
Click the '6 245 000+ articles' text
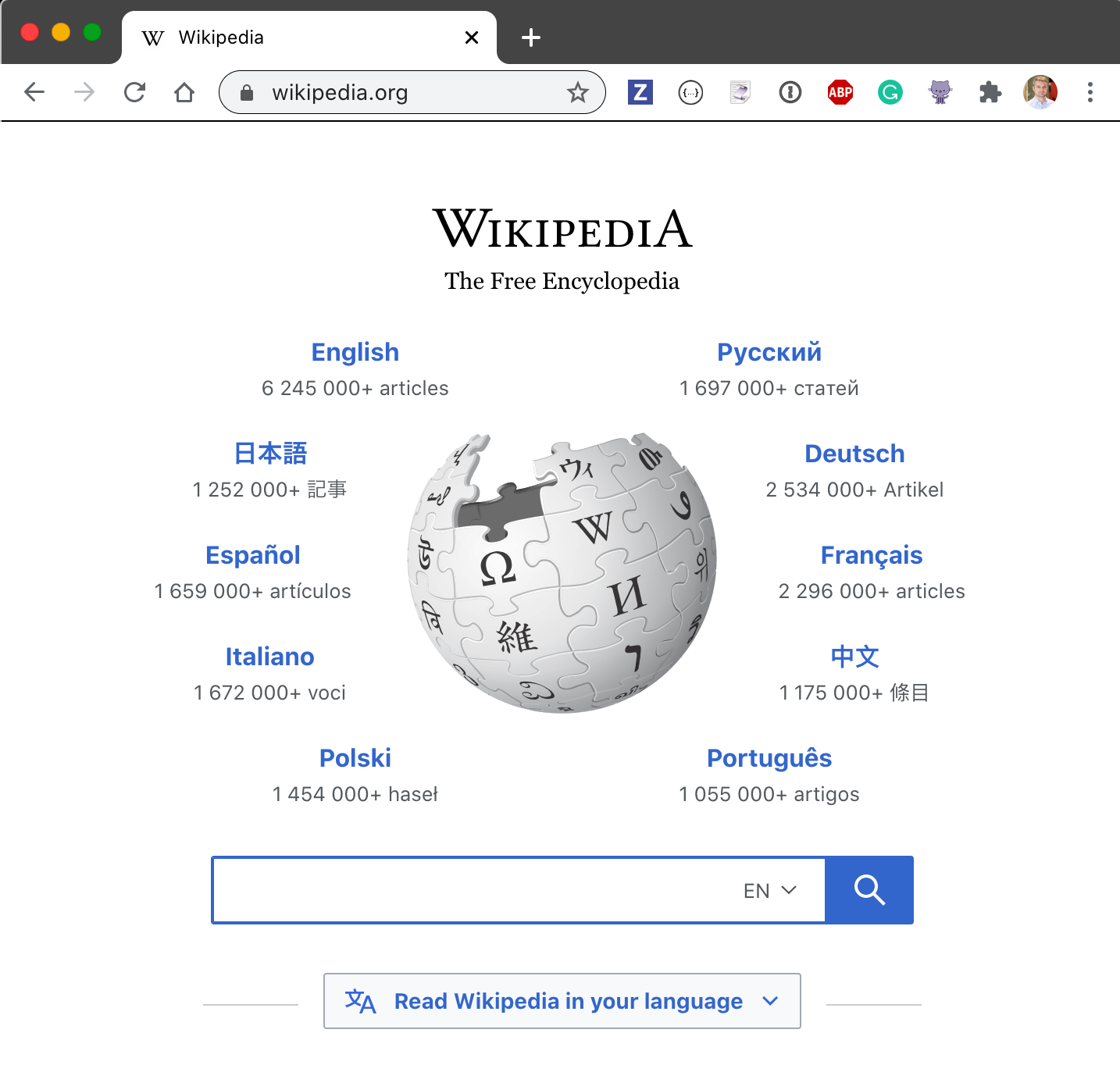(x=355, y=388)
